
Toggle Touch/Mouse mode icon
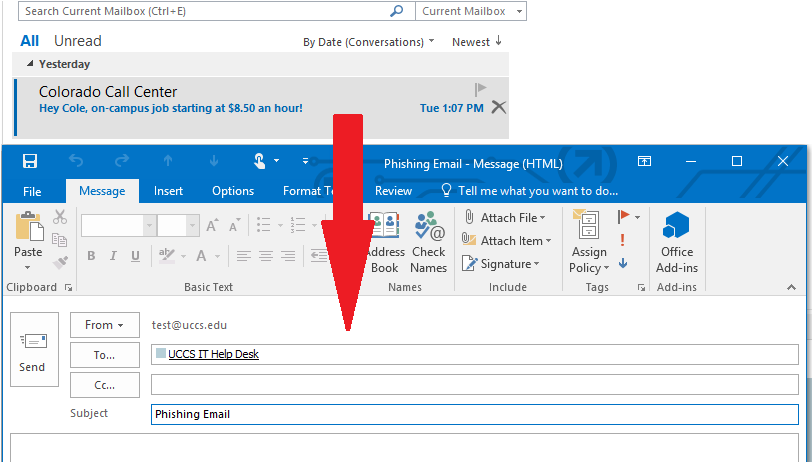click(x=259, y=161)
